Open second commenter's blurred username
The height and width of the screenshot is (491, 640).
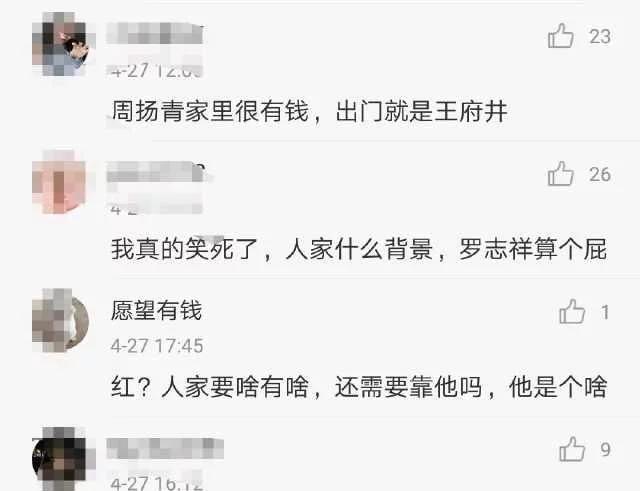click(x=156, y=172)
